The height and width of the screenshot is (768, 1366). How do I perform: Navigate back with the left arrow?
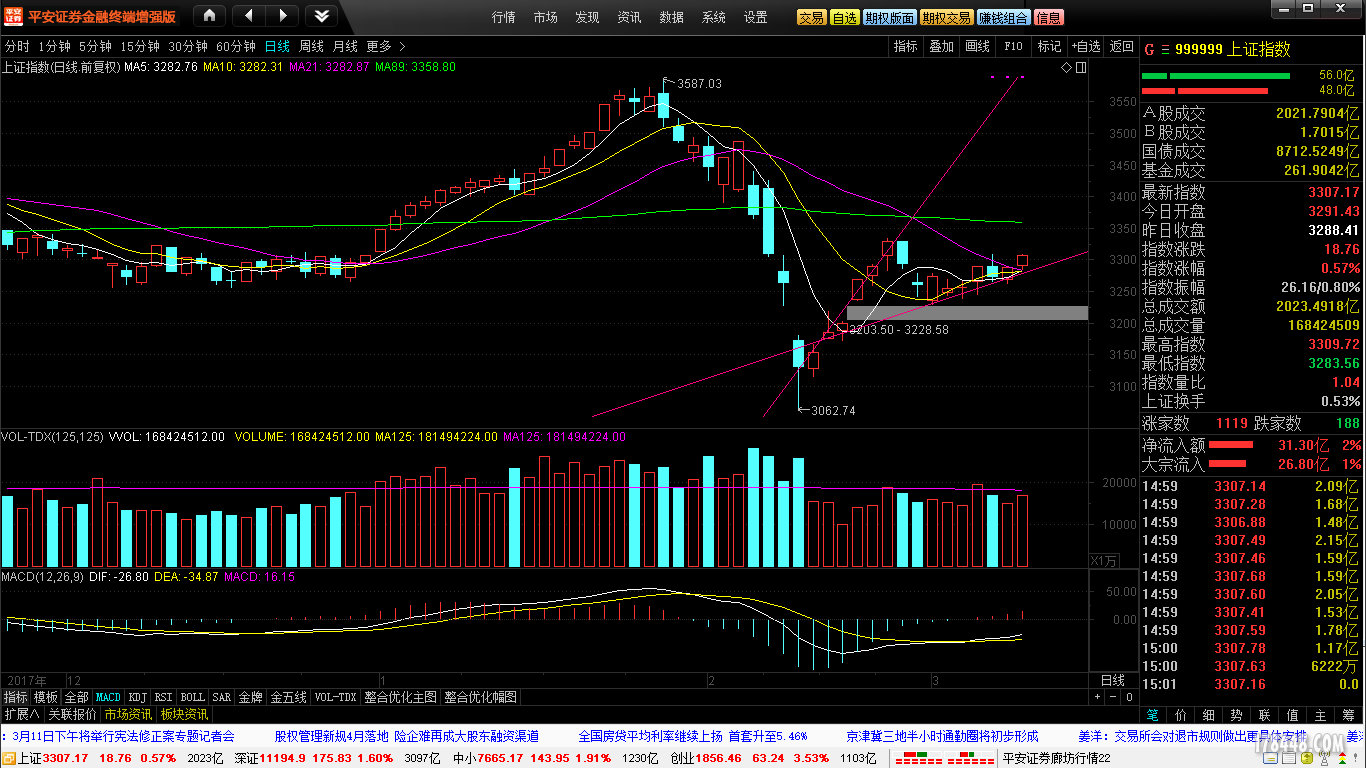coord(247,15)
